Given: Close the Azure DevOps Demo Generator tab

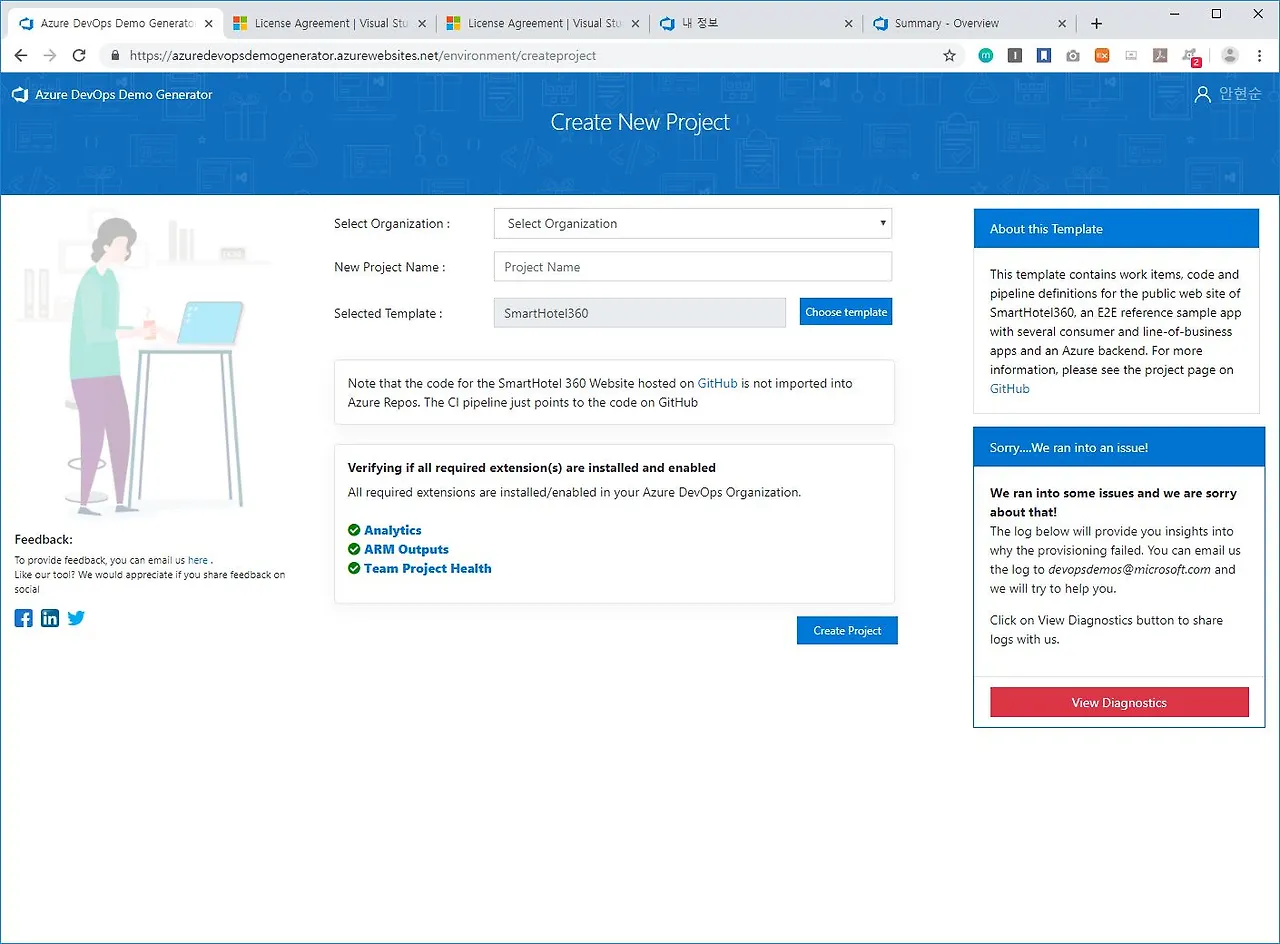Looking at the screenshot, I should (x=209, y=23).
